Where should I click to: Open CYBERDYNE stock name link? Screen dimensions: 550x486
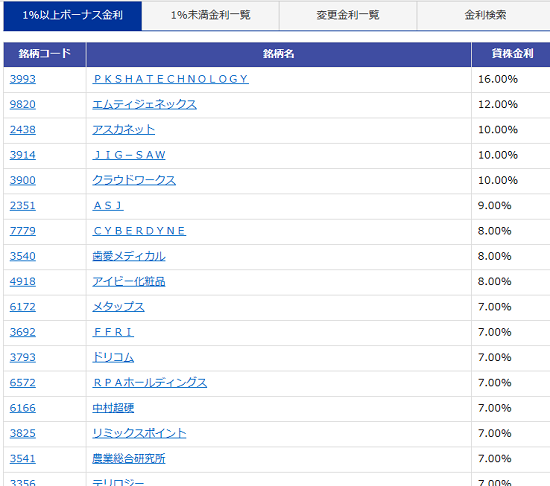[x=139, y=231]
